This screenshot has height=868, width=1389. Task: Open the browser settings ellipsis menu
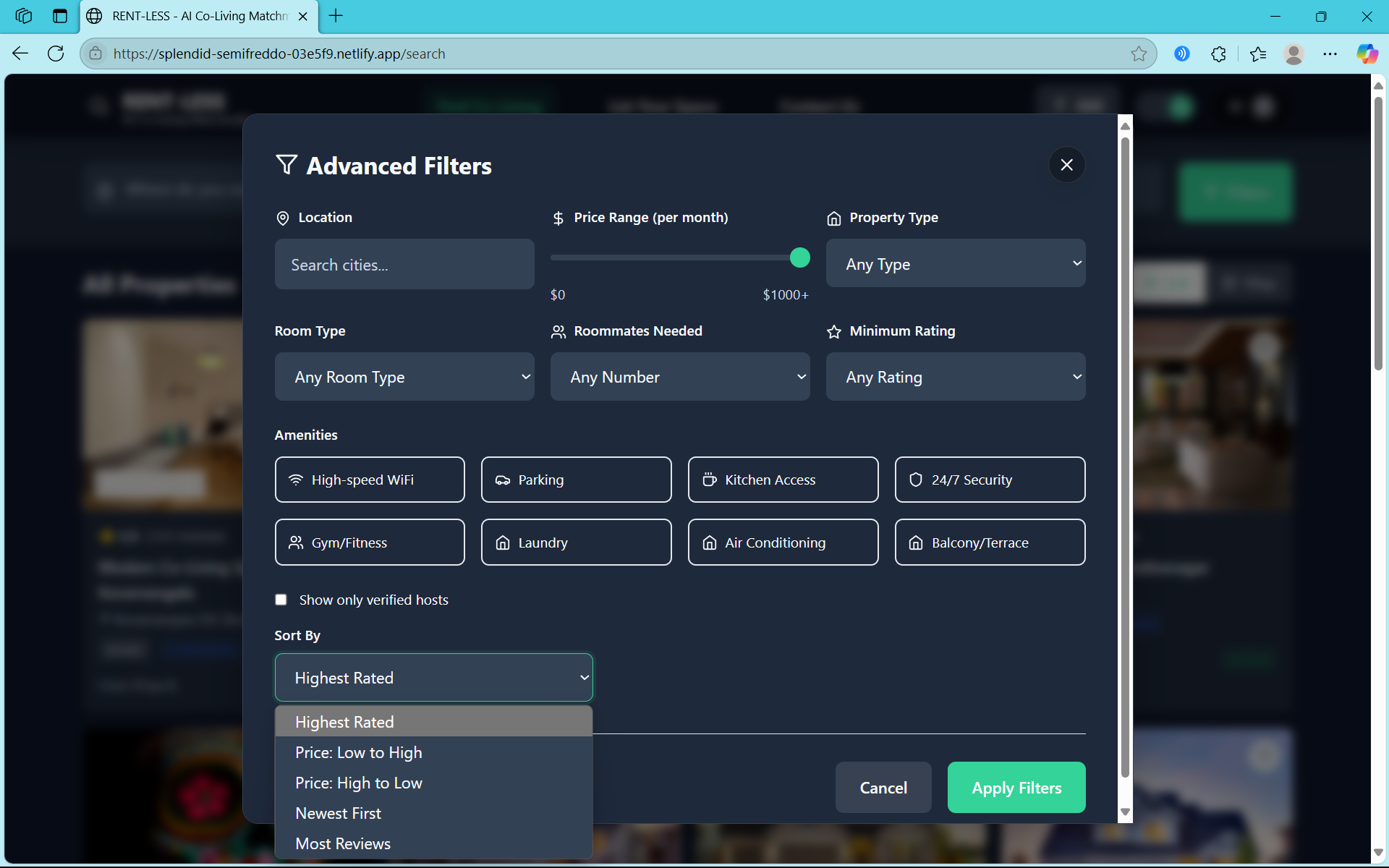1330,54
